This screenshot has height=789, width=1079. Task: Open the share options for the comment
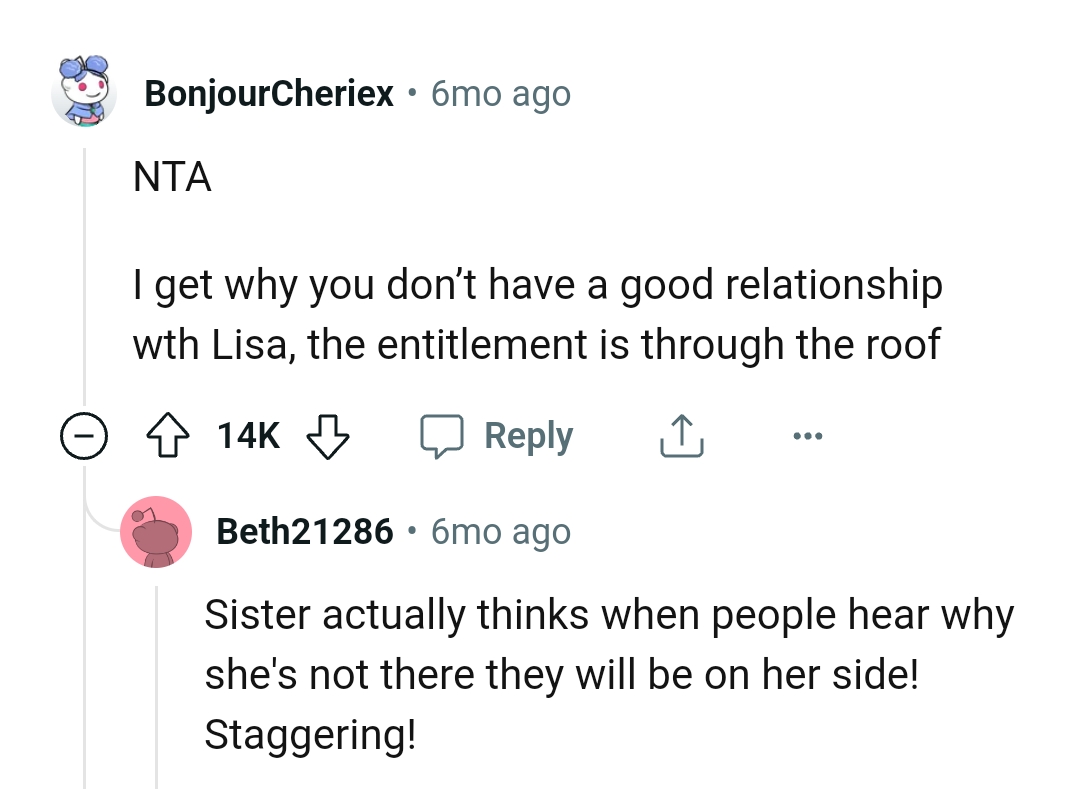pos(681,435)
